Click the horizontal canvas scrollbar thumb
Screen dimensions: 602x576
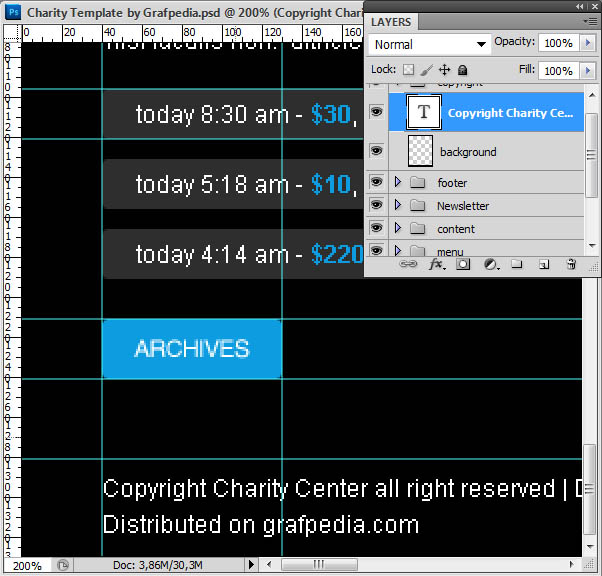pyautogui.click(x=319, y=564)
